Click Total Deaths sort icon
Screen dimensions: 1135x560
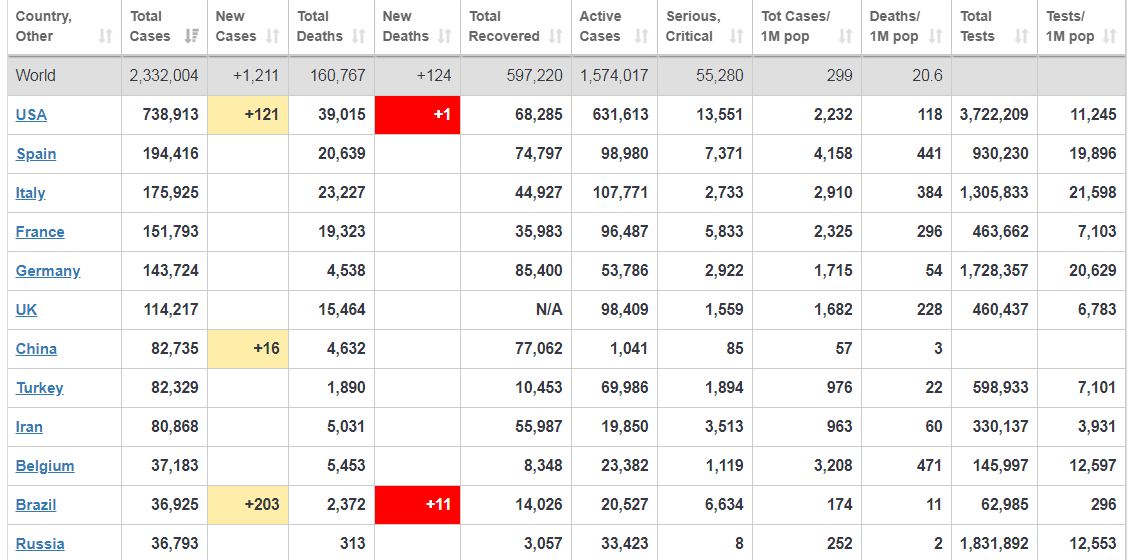358,36
